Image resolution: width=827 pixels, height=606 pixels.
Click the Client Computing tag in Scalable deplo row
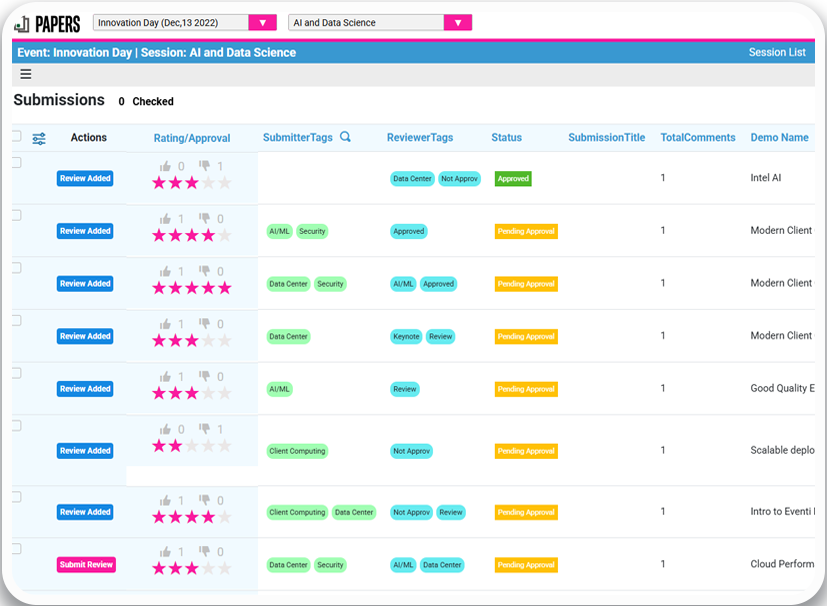click(x=297, y=451)
